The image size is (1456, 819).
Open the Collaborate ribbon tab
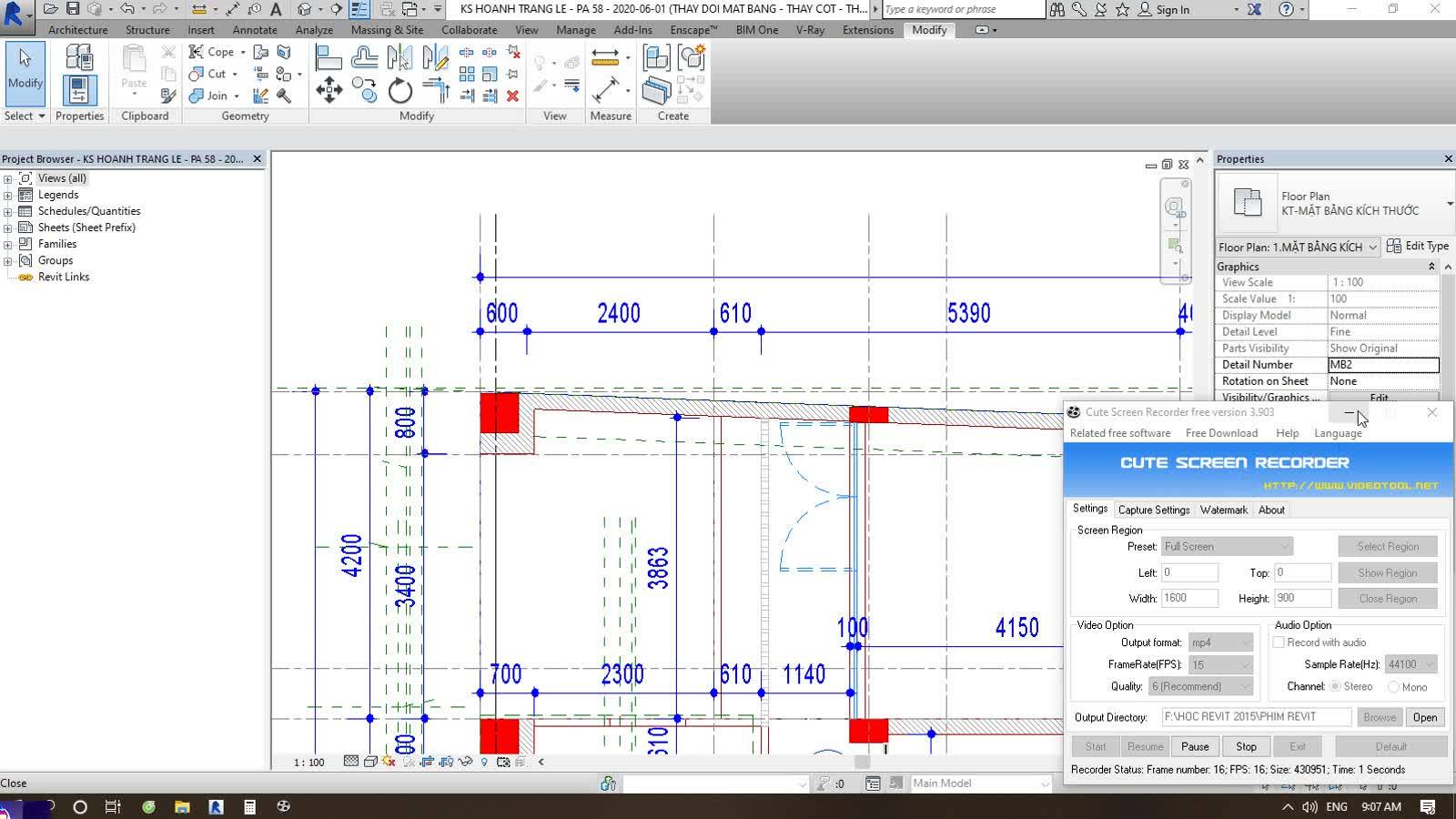tap(470, 30)
